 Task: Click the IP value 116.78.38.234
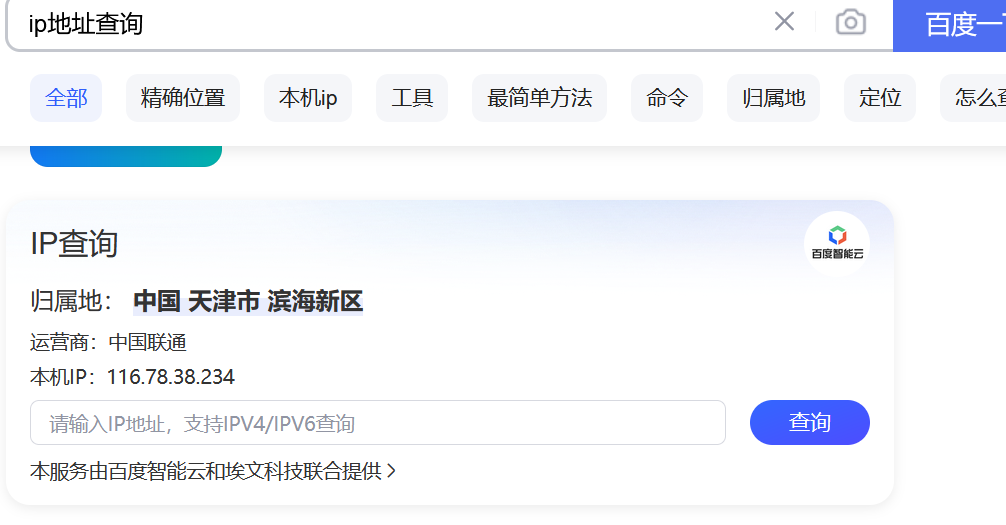coord(171,377)
